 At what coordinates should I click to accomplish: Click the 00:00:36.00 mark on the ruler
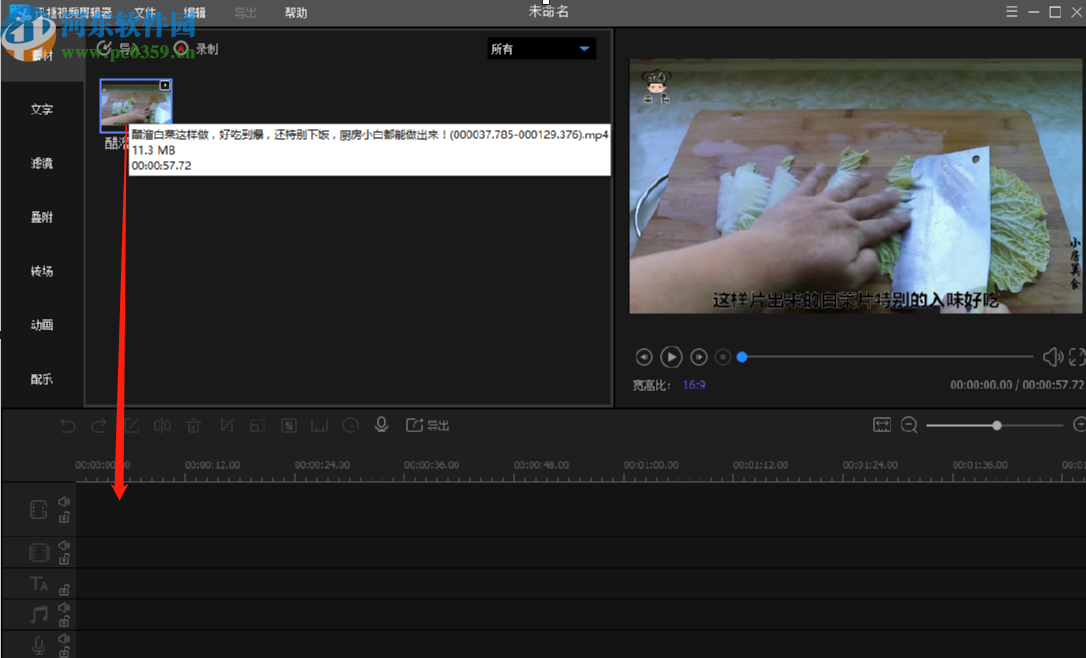431,465
